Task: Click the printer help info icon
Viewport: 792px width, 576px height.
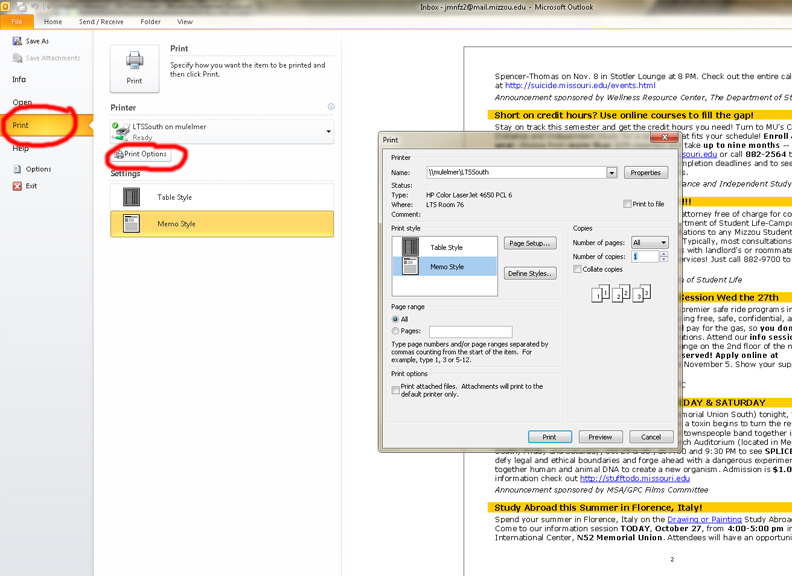Action: point(331,107)
